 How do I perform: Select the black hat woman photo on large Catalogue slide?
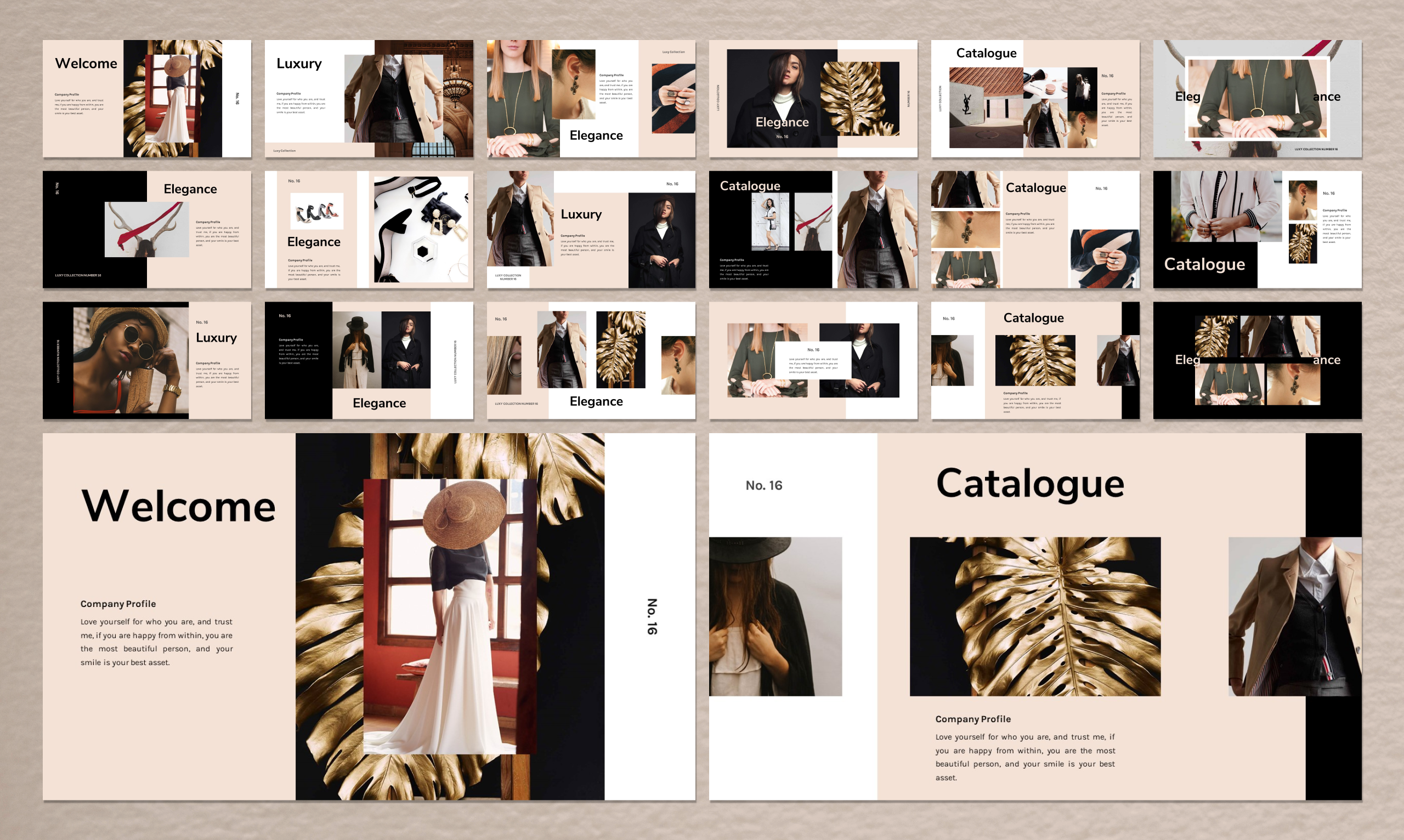click(x=775, y=616)
